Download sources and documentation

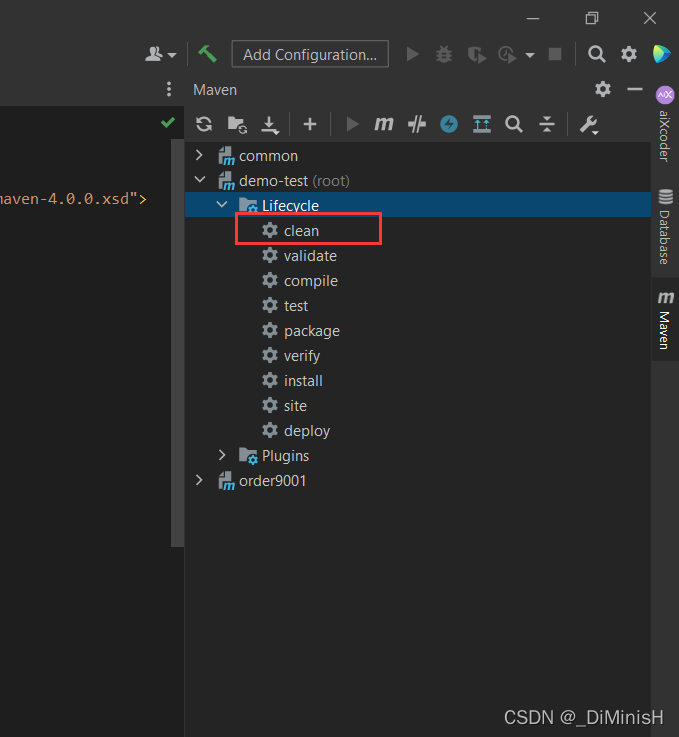coord(270,125)
